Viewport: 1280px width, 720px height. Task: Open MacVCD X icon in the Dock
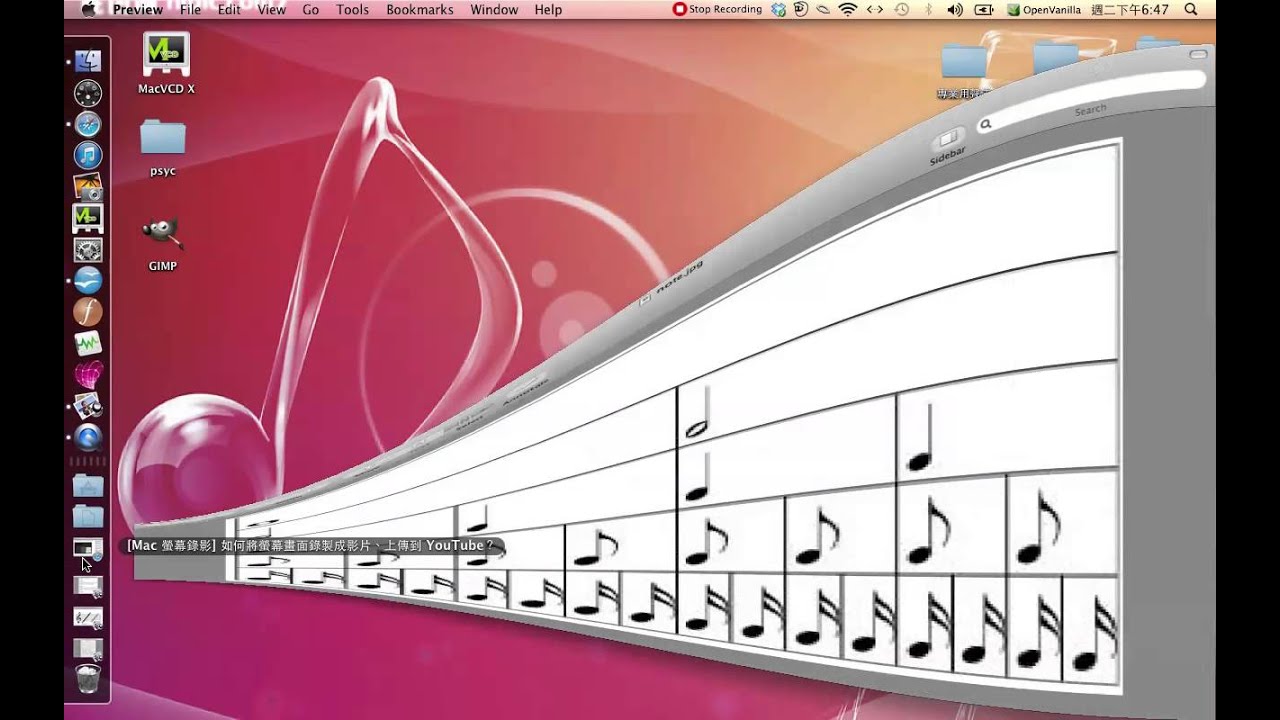coord(88,218)
